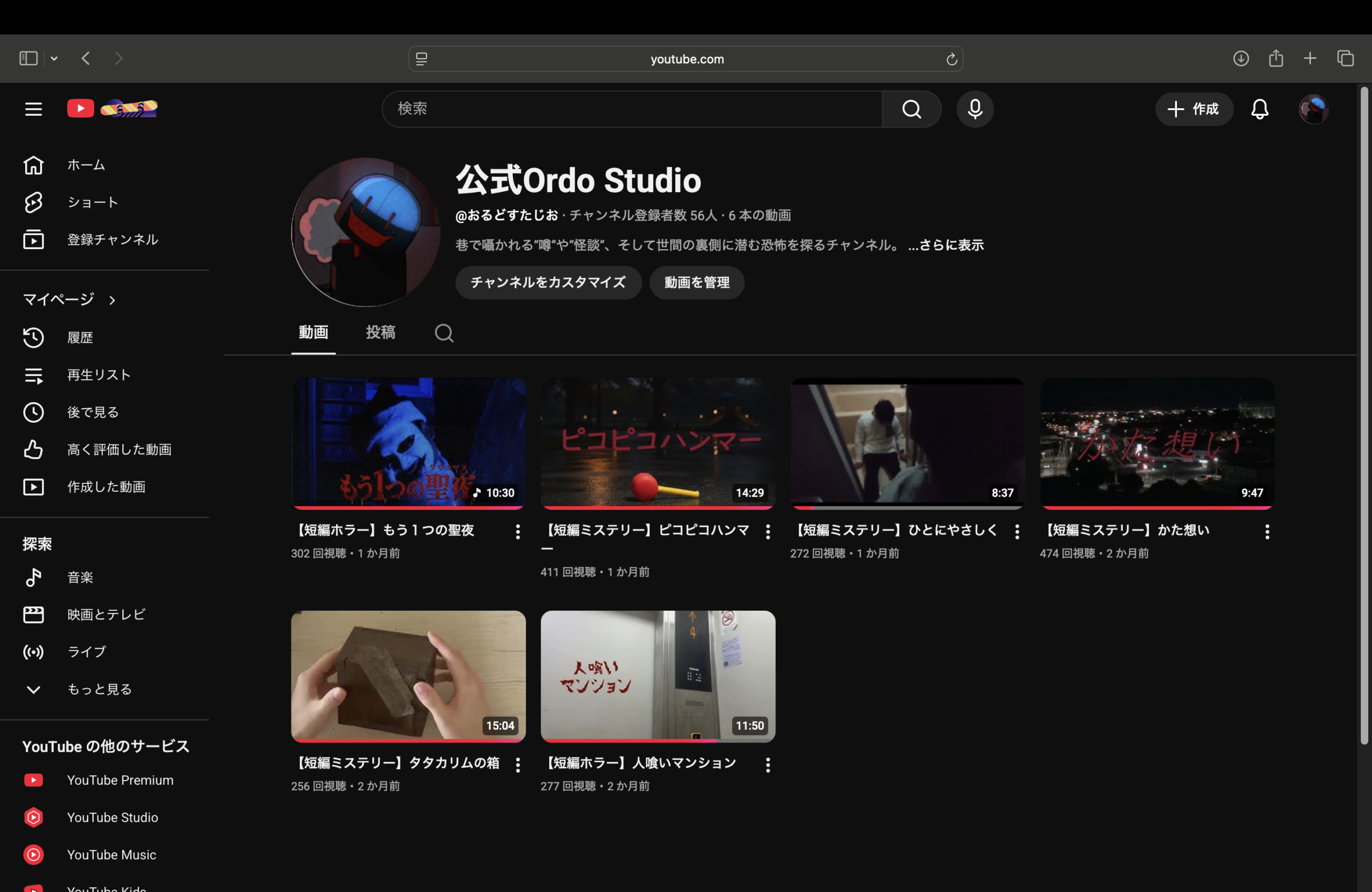Open Safari tab overview button
Viewport: 1372px width, 892px height.
(x=1345, y=58)
